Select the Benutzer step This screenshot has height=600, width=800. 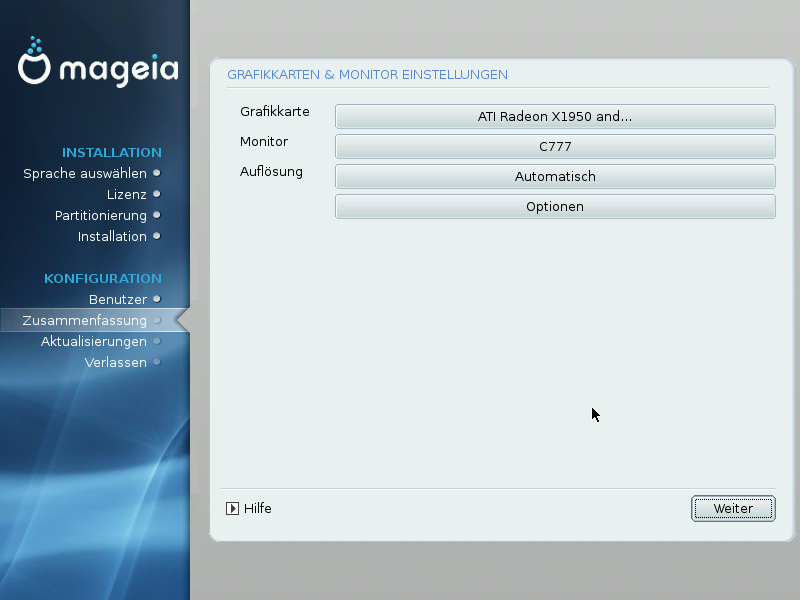(x=118, y=299)
